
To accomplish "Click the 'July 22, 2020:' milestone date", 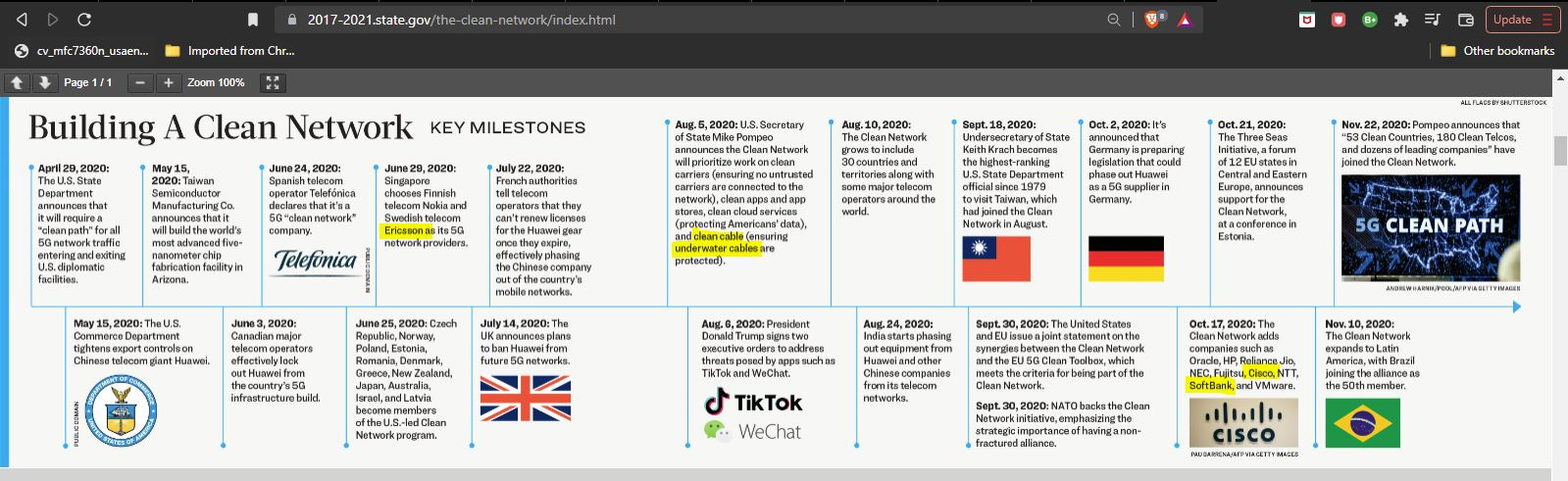I will click(530, 168).
